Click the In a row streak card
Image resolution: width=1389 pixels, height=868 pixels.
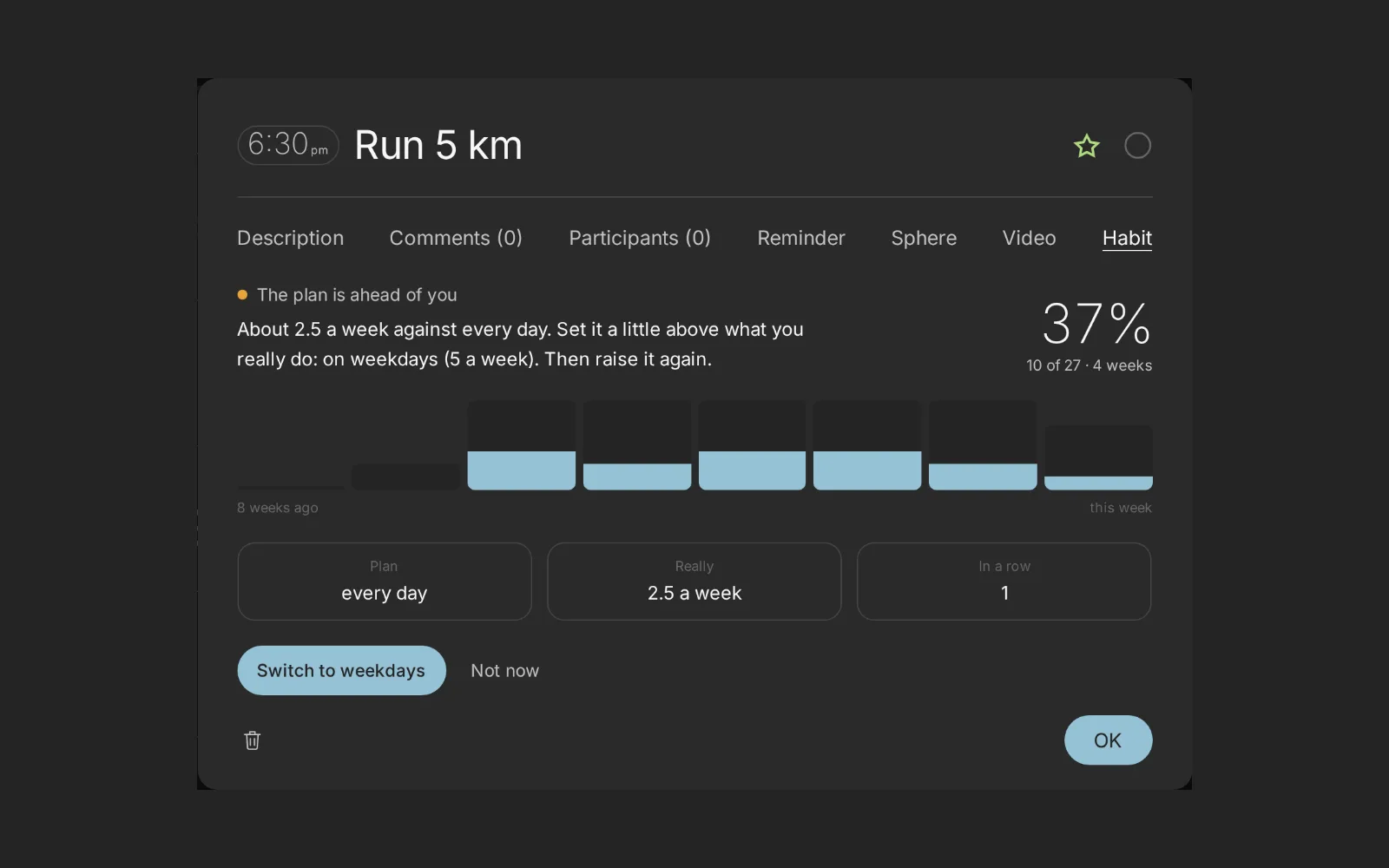pos(1004,582)
